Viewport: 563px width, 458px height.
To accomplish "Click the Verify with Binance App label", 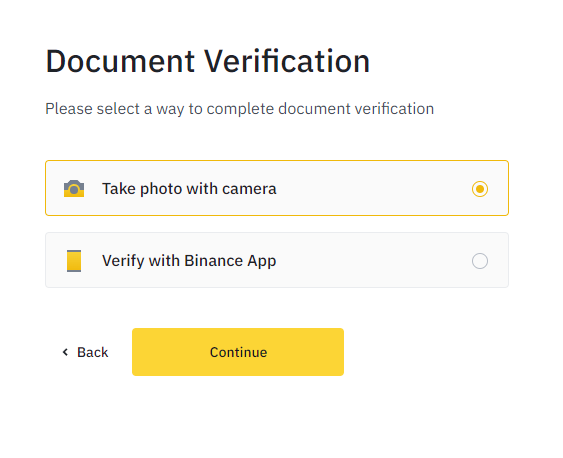I will coord(189,261).
